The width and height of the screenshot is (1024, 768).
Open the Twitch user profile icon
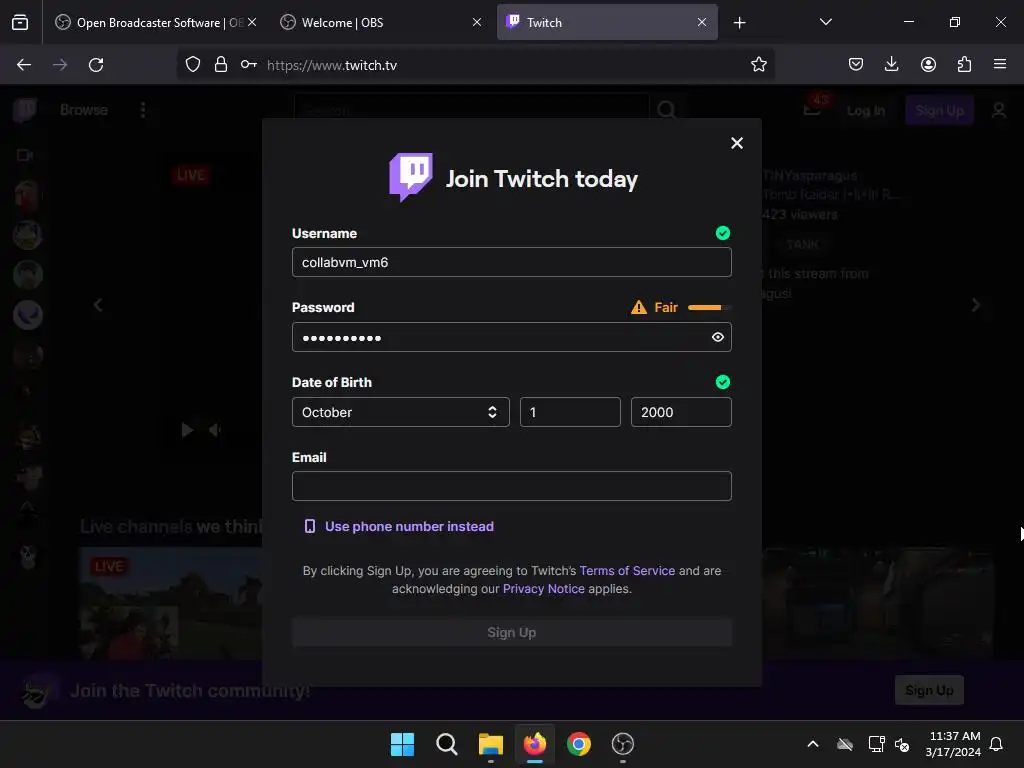tap(999, 110)
